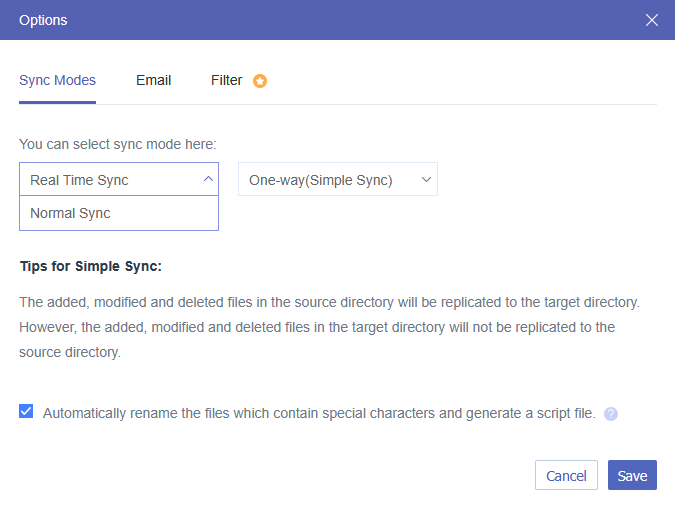Click the 'You can select sync mode here' label
Viewport: 675px width, 507px height.
point(117,144)
